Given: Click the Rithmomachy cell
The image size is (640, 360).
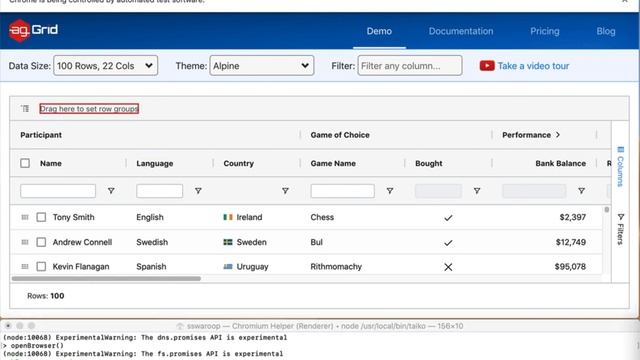Looking at the screenshot, I should coord(336,267).
